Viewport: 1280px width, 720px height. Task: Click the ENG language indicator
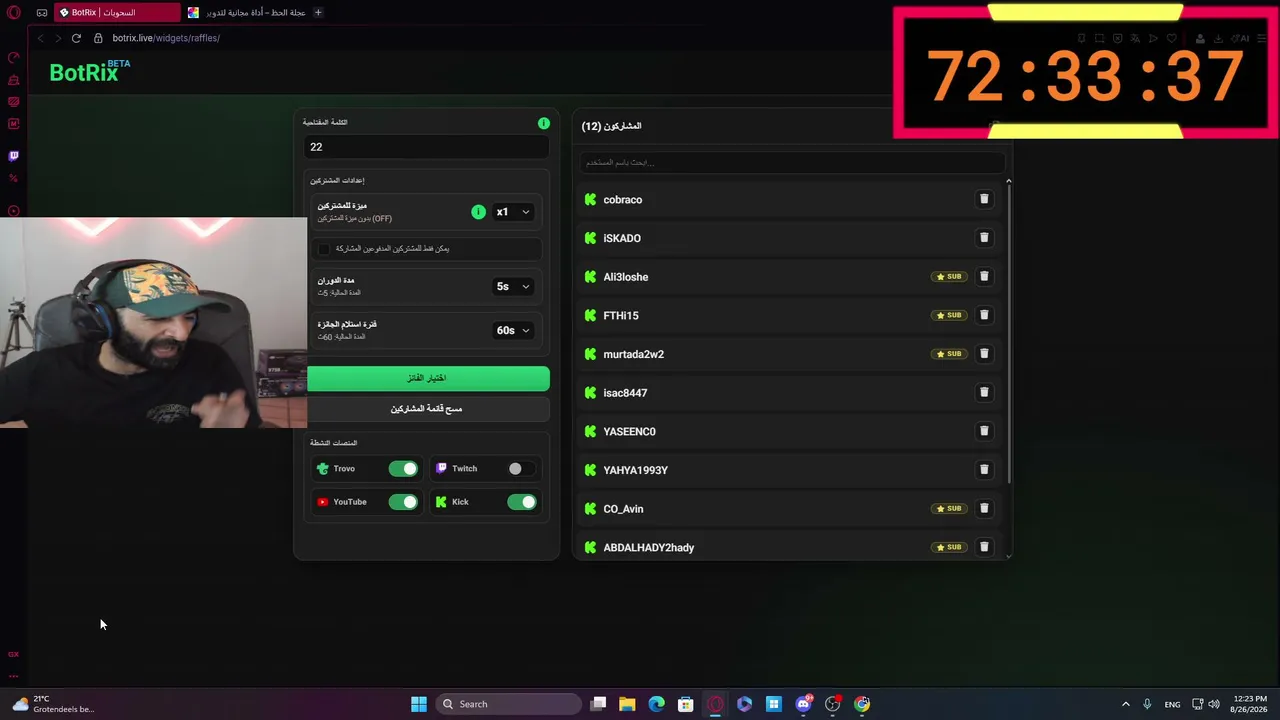1172,704
